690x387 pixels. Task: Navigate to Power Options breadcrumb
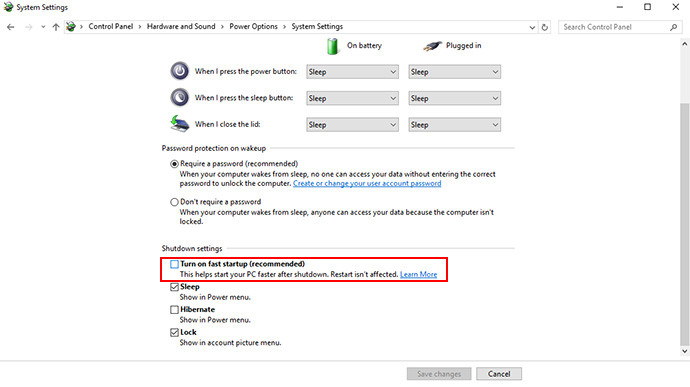coord(253,26)
